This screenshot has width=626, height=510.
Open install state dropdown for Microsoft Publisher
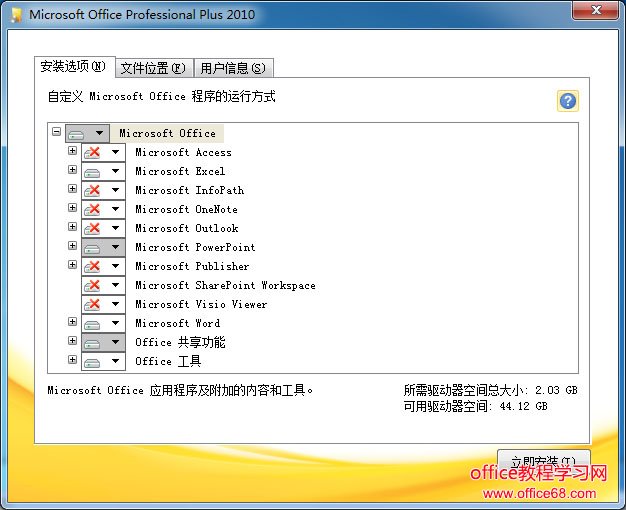(103, 266)
